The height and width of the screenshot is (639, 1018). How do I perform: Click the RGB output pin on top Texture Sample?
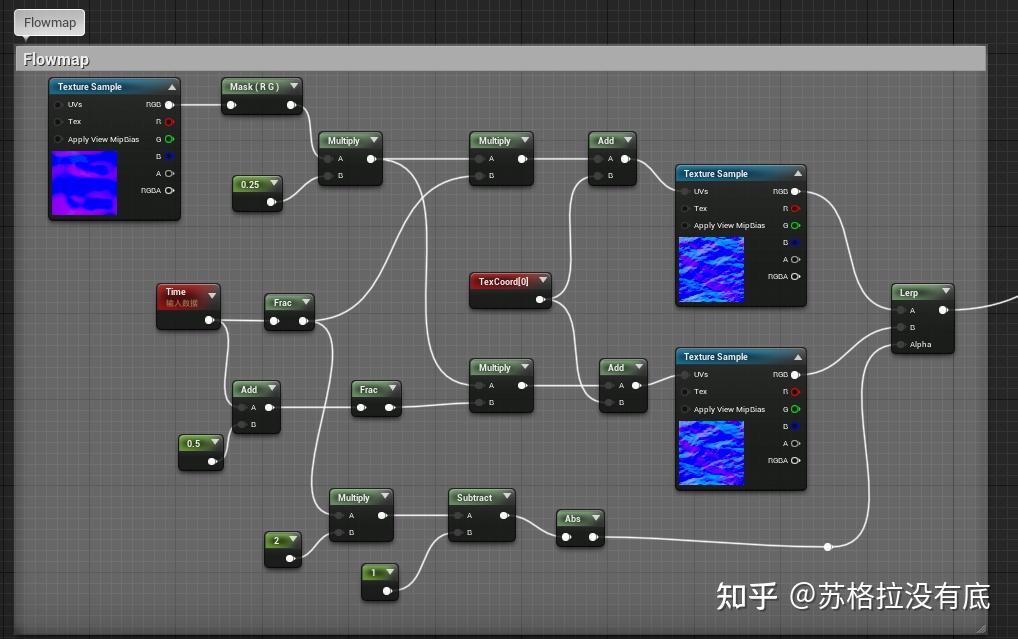tap(168, 104)
